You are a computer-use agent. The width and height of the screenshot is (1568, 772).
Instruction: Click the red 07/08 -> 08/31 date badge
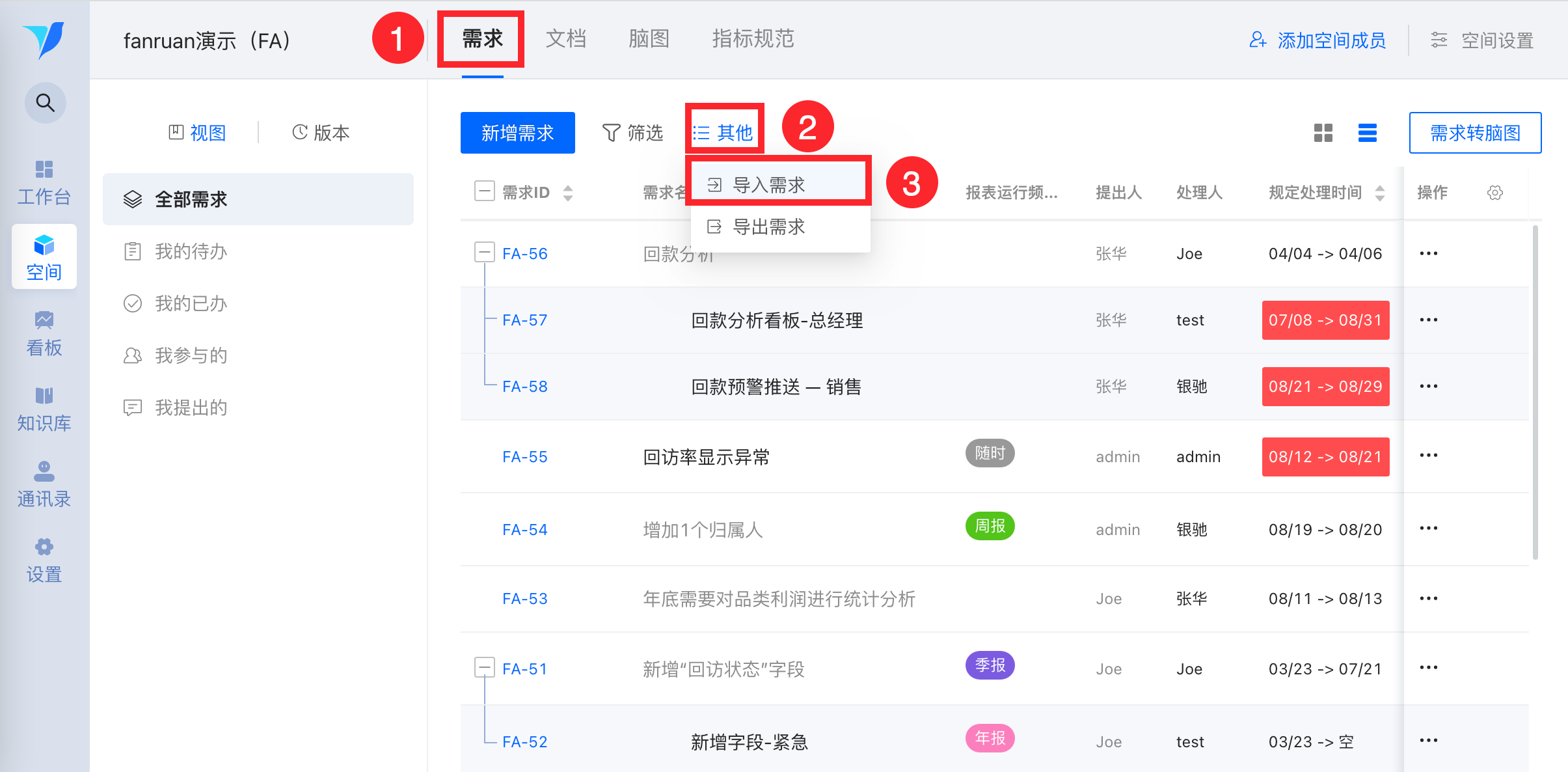(x=1325, y=320)
